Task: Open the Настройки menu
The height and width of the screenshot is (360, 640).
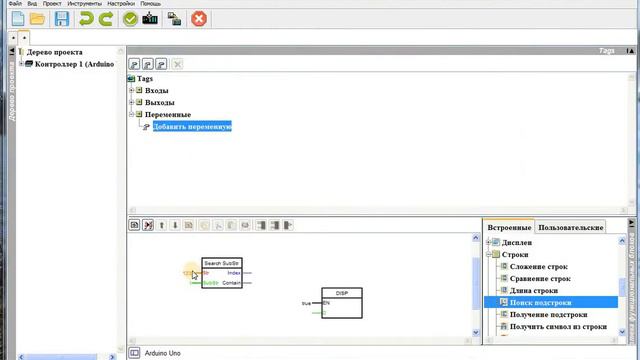Action: [x=121, y=4]
